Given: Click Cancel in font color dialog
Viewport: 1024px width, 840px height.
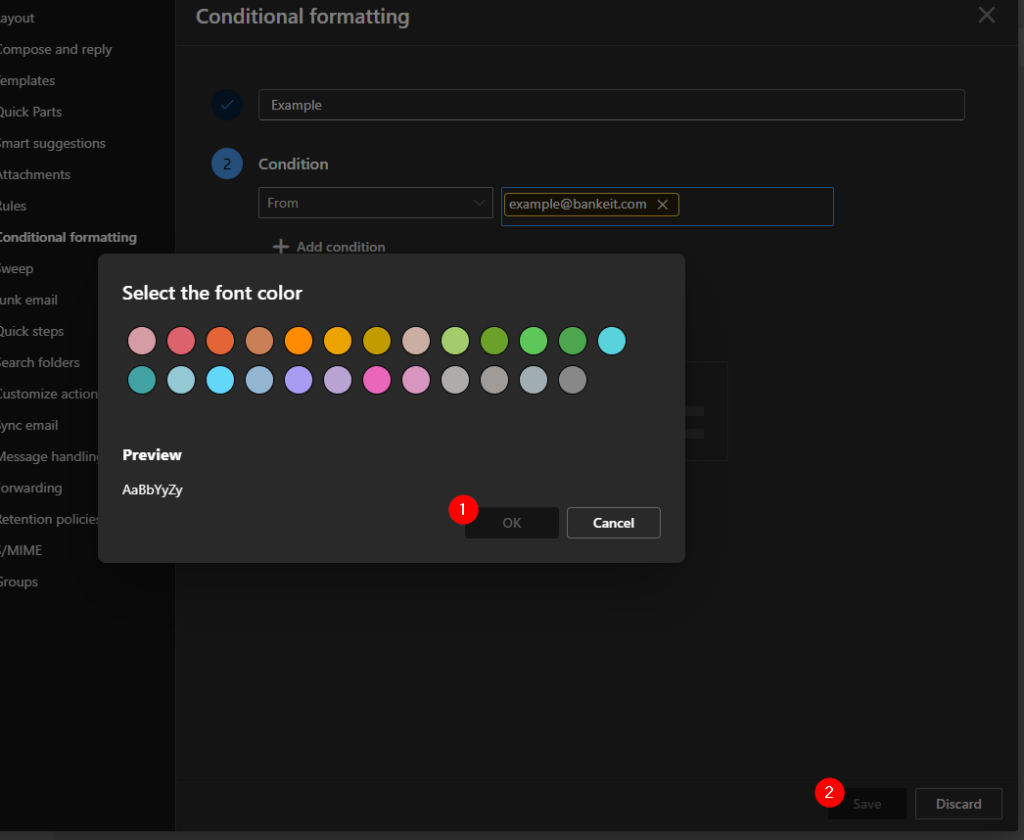Looking at the screenshot, I should (613, 523).
